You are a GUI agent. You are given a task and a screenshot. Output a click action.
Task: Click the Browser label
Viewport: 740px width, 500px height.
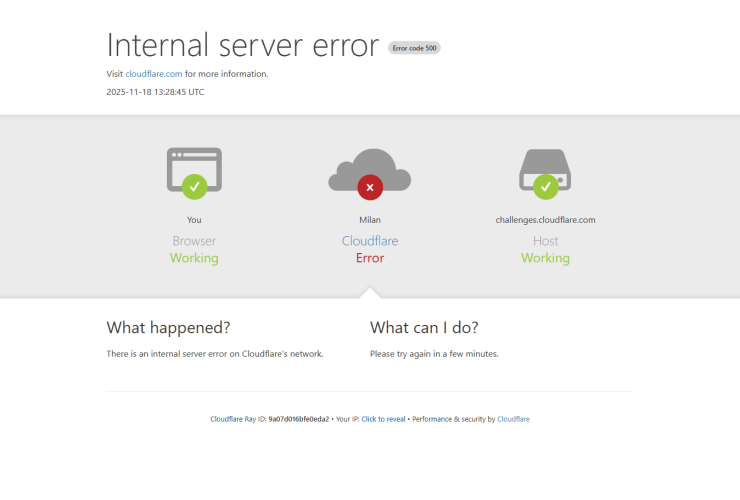194,241
